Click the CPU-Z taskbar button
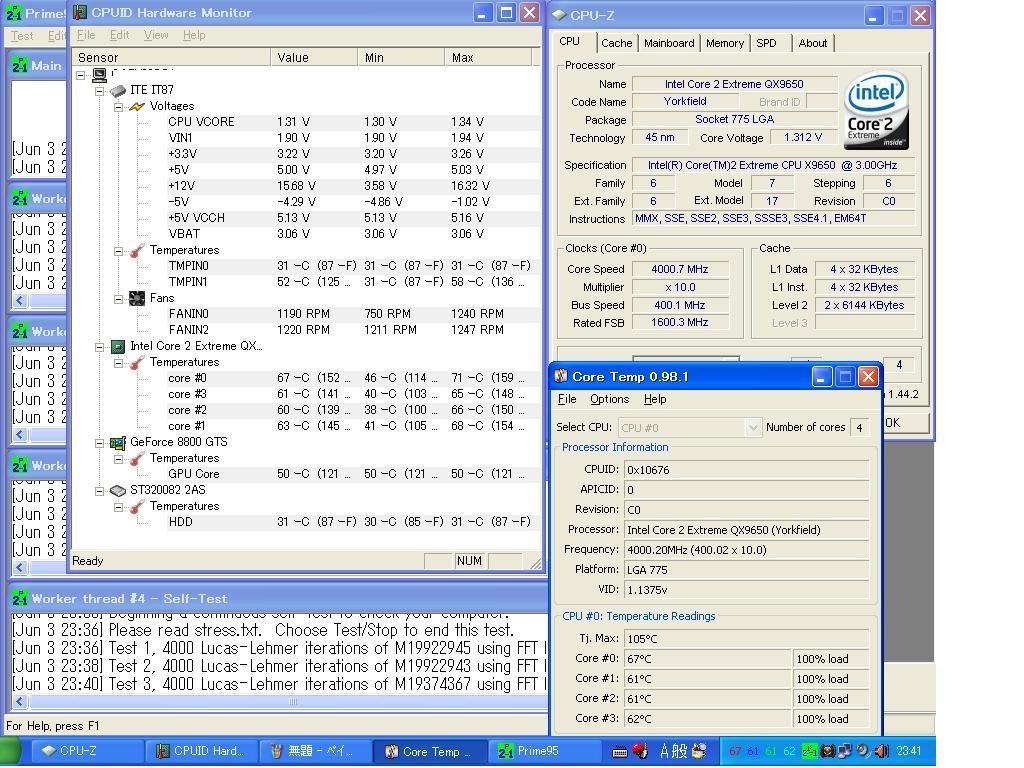 click(87, 751)
